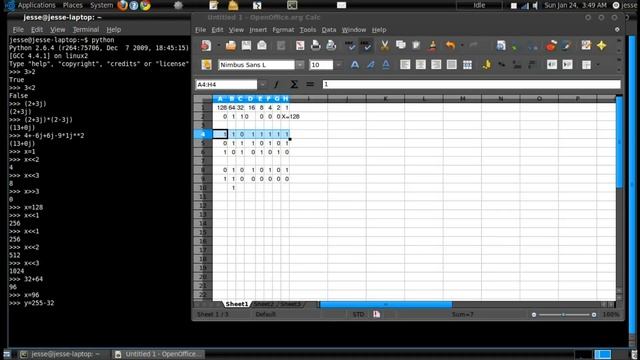Expand the Borders dropdown arrow

click(x=598, y=64)
